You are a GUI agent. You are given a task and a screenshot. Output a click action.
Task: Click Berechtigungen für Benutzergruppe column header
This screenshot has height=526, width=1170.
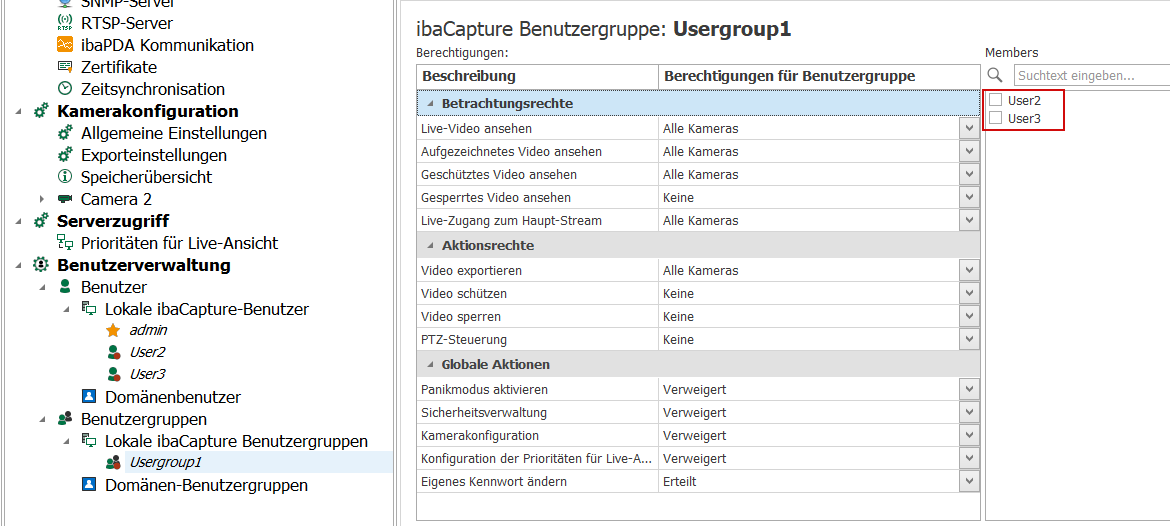point(819,77)
